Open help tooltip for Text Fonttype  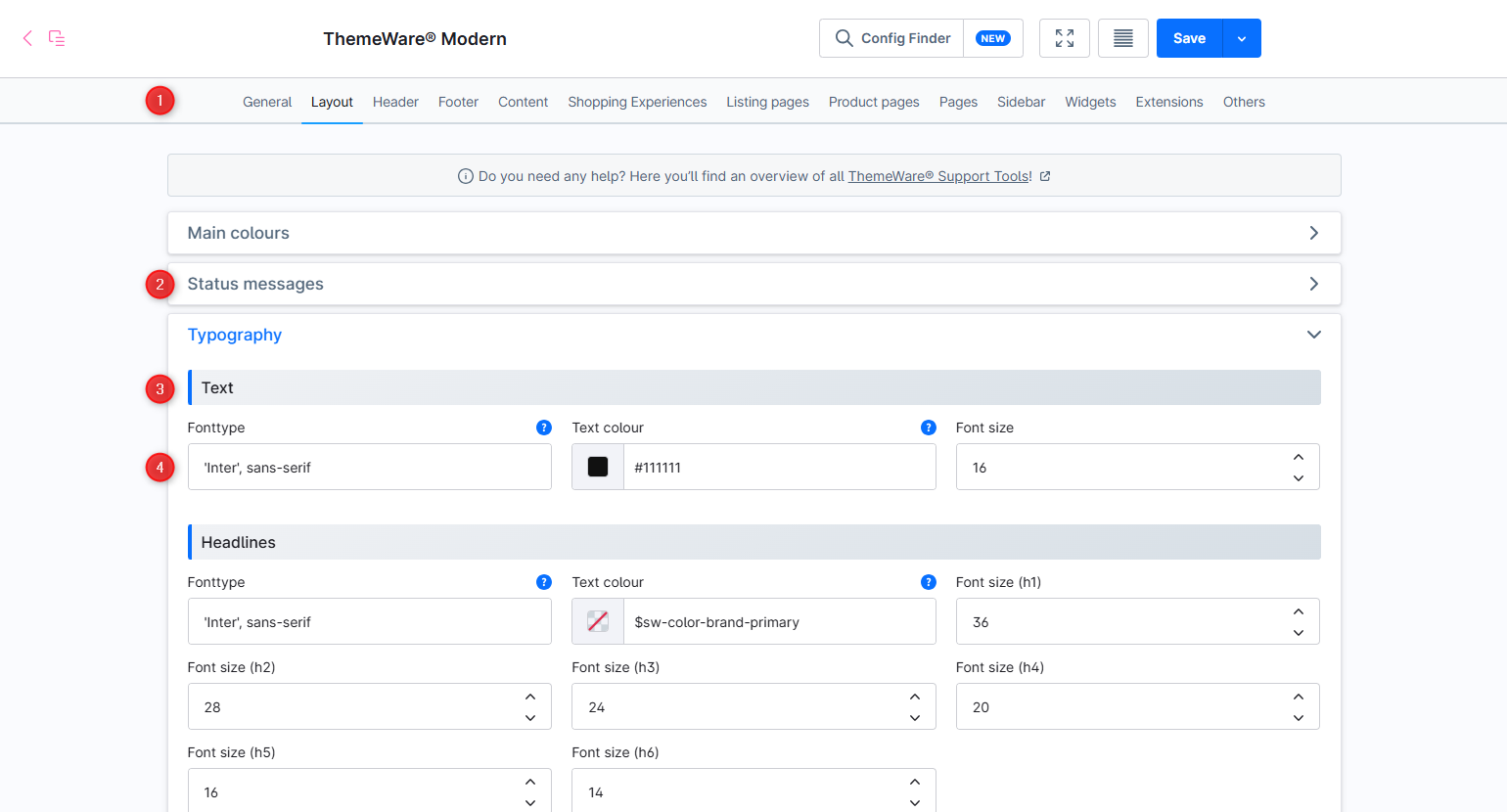[544, 428]
